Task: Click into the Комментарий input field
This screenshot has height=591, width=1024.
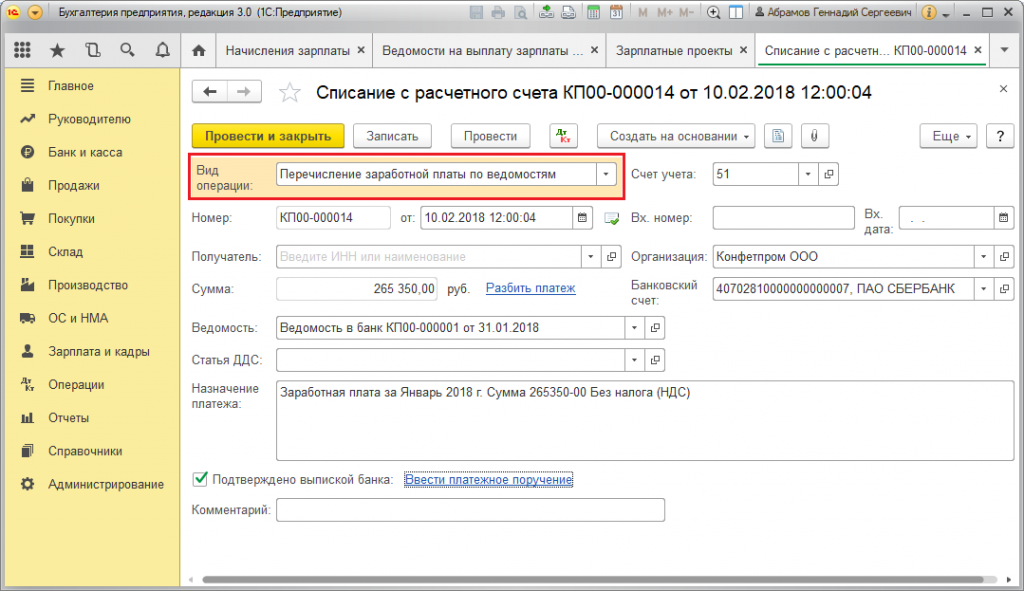Action: point(470,510)
